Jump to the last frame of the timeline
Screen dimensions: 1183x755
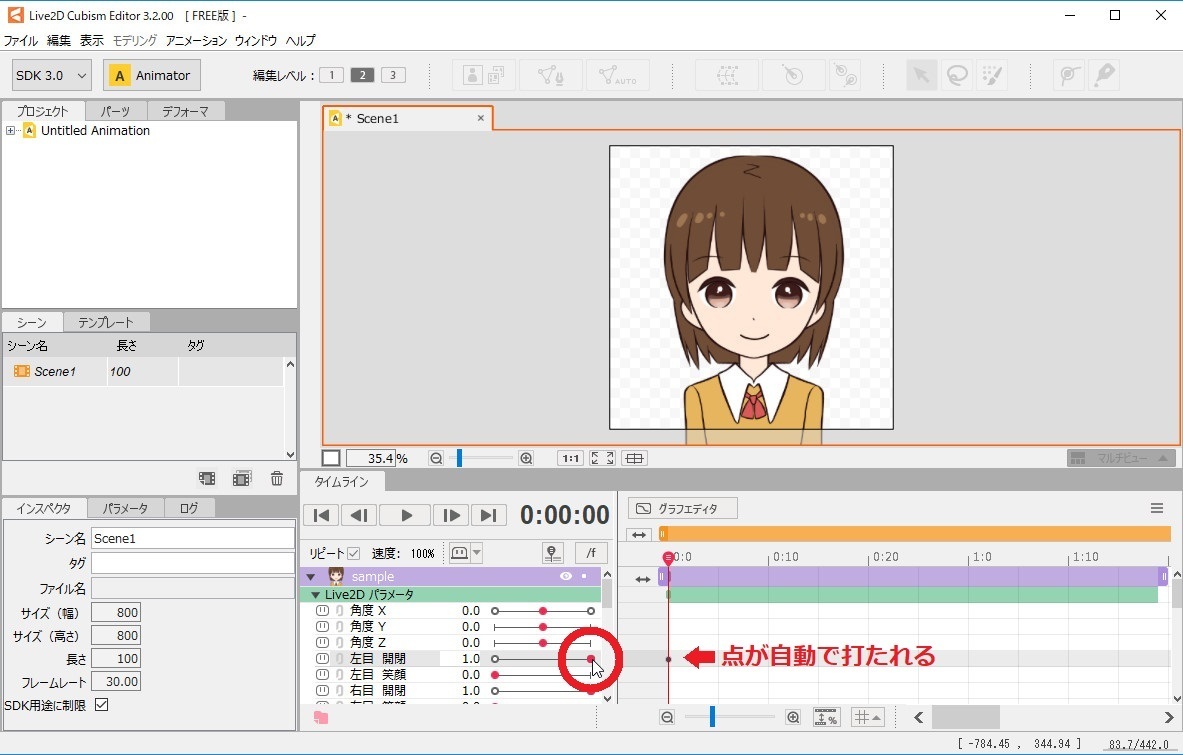(x=489, y=515)
